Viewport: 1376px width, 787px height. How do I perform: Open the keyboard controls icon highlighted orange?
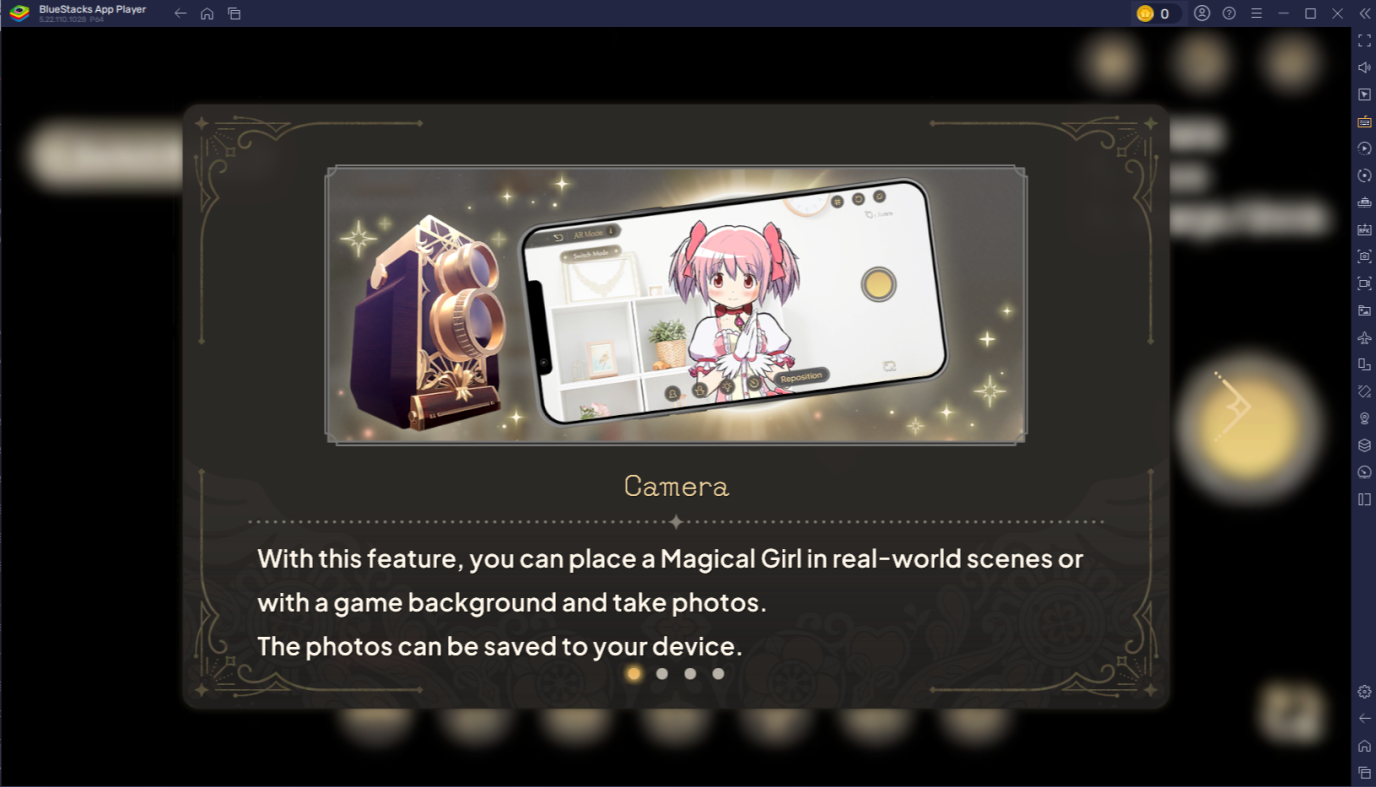1364,121
